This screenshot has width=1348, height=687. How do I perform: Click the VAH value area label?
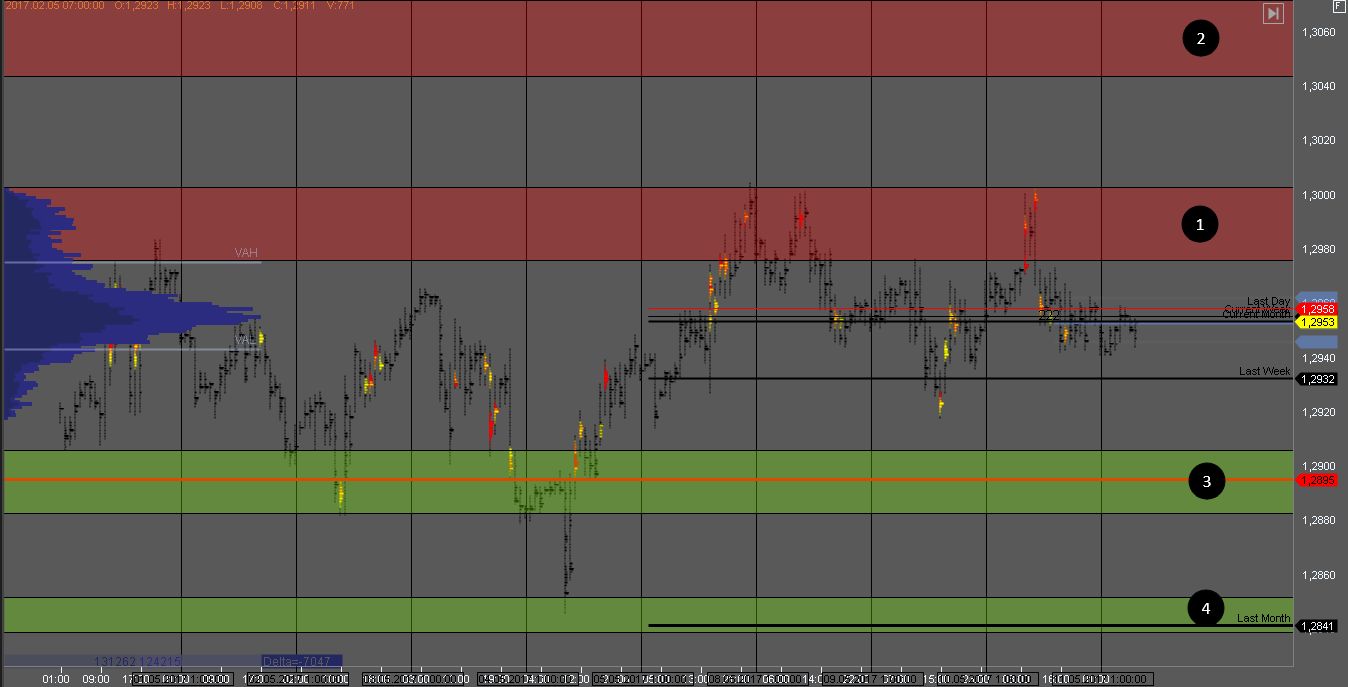246,253
